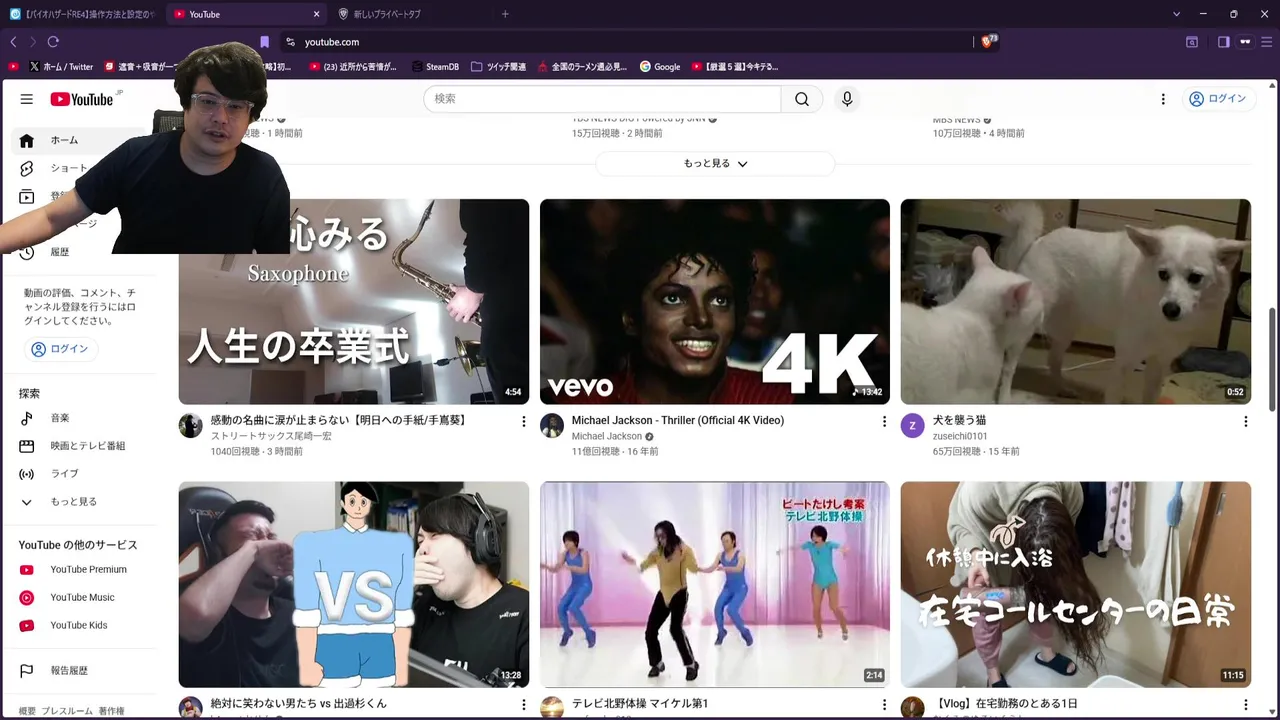This screenshot has width=1280, height=720.
Task: Open the browser main menu
Action: 1265,42
